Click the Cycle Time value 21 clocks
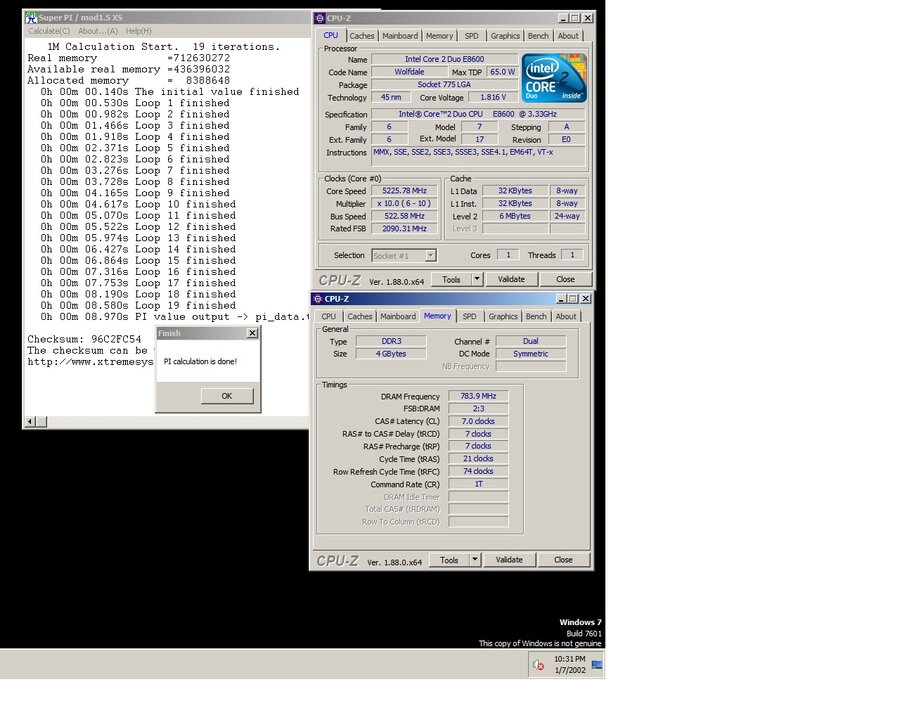Screen dimensions: 900x720 tap(478, 459)
